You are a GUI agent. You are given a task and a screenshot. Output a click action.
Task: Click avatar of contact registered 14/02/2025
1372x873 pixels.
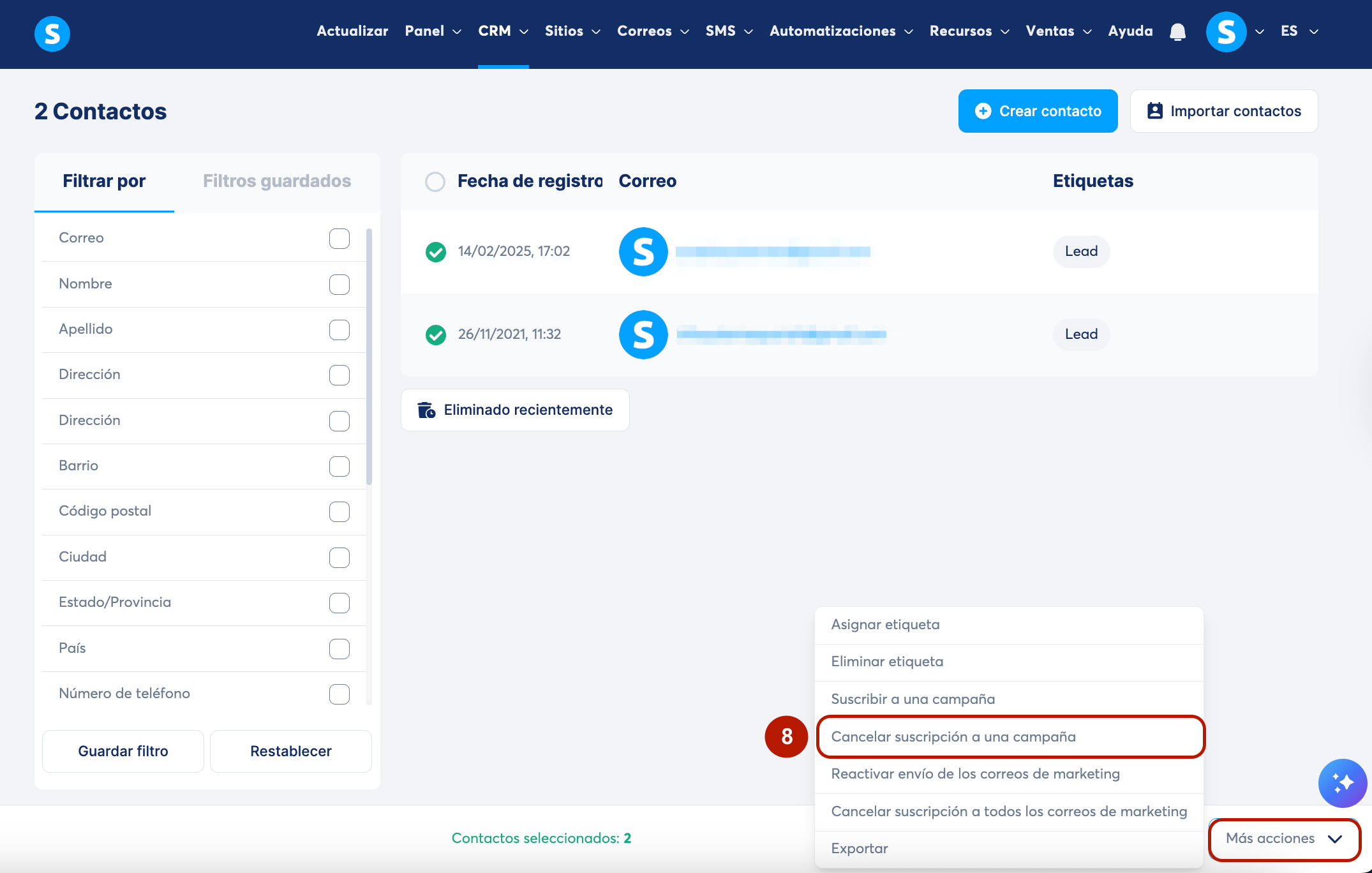[643, 251]
